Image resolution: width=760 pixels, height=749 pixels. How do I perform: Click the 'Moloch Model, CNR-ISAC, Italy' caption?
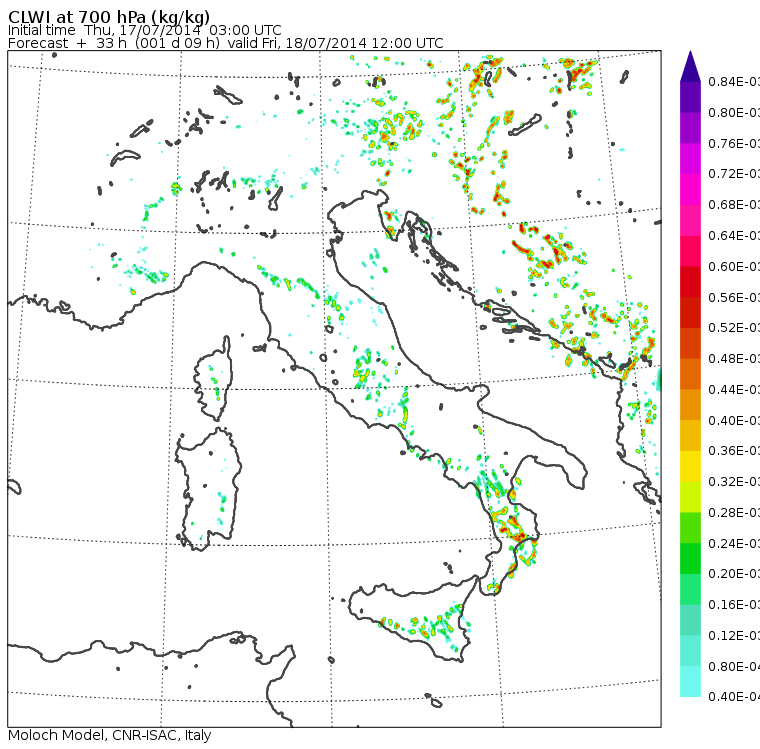point(110,735)
